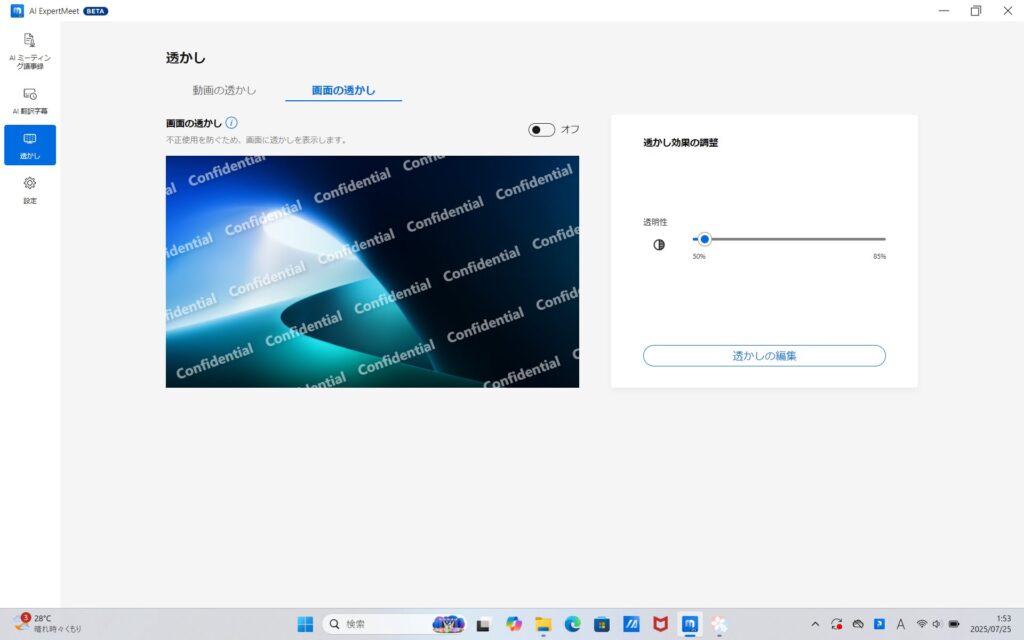Open AI ミーティング議事録 from the sidebar
The height and width of the screenshot is (640, 1024).
(30, 50)
